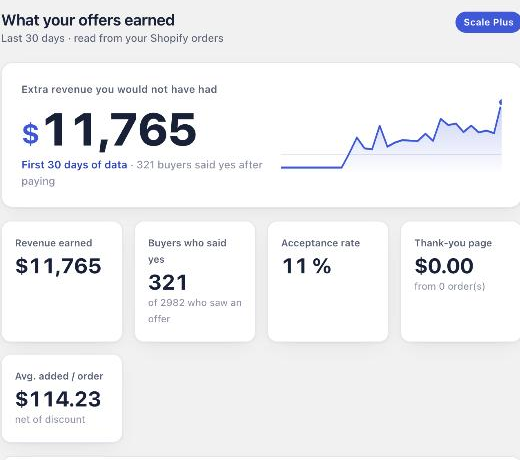
Task: Click the 'Thank-you page' label
Action: pos(453,243)
